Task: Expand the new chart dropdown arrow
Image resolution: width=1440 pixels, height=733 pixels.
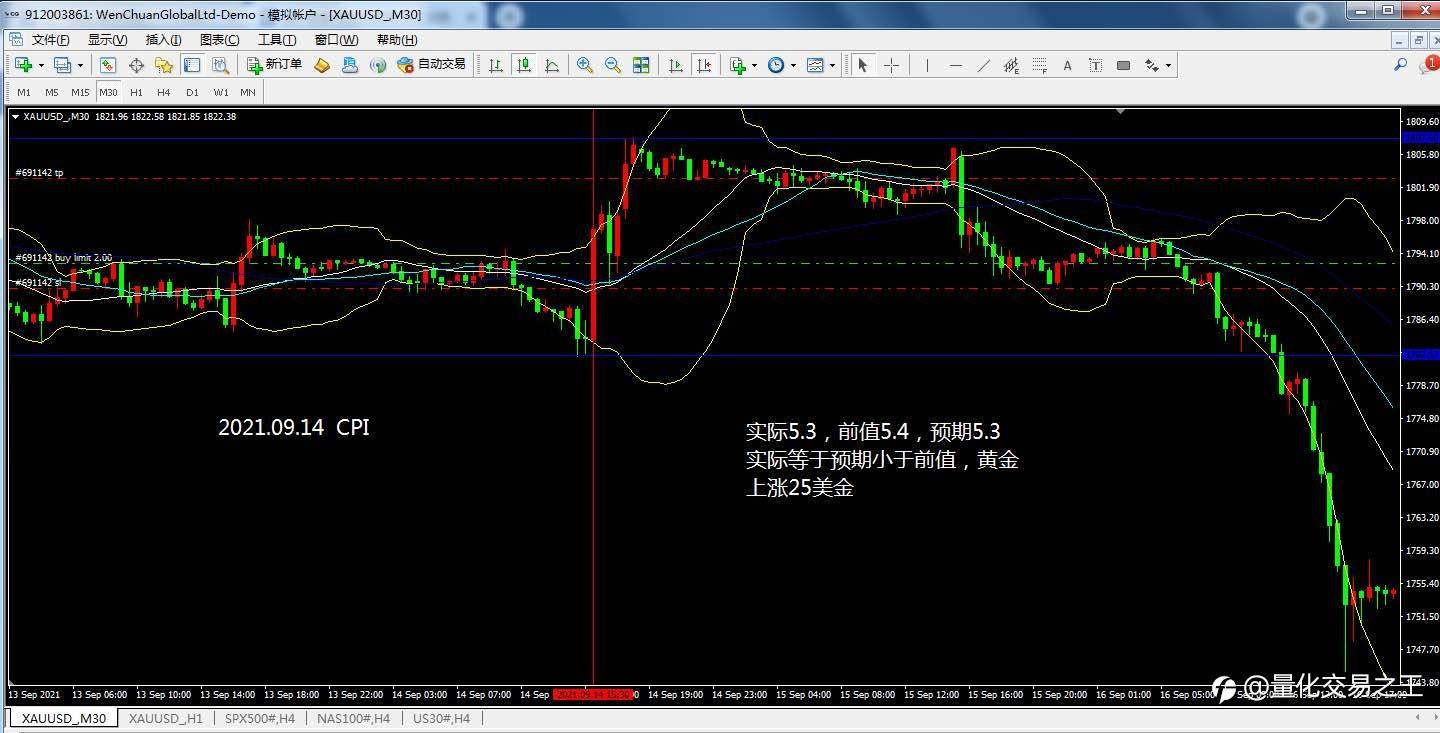Action: 41,66
